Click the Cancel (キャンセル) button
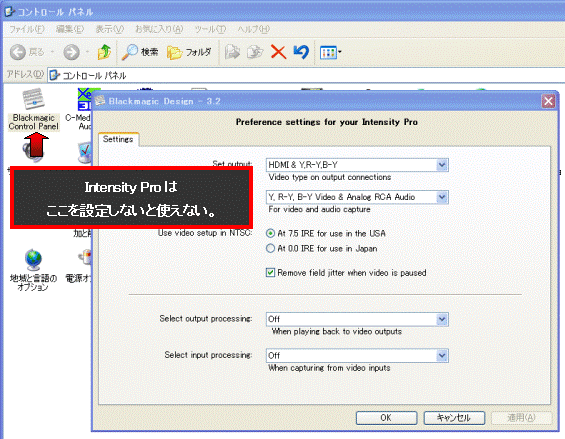The image size is (565, 439). point(454,418)
